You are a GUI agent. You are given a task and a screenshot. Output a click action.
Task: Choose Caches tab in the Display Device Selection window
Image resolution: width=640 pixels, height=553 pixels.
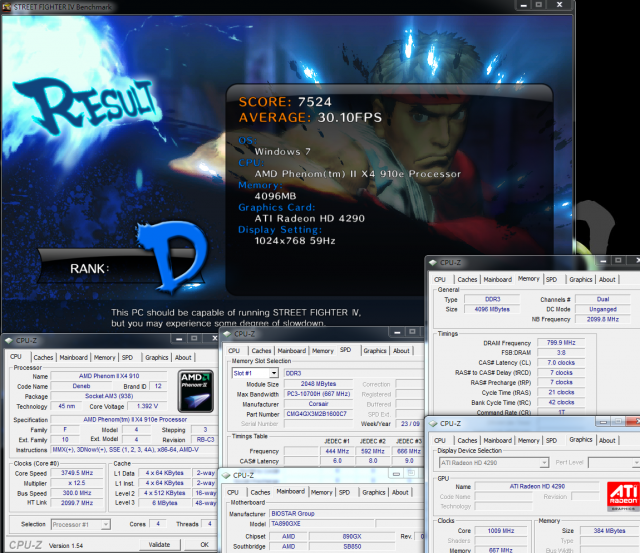pyautogui.click(x=467, y=440)
